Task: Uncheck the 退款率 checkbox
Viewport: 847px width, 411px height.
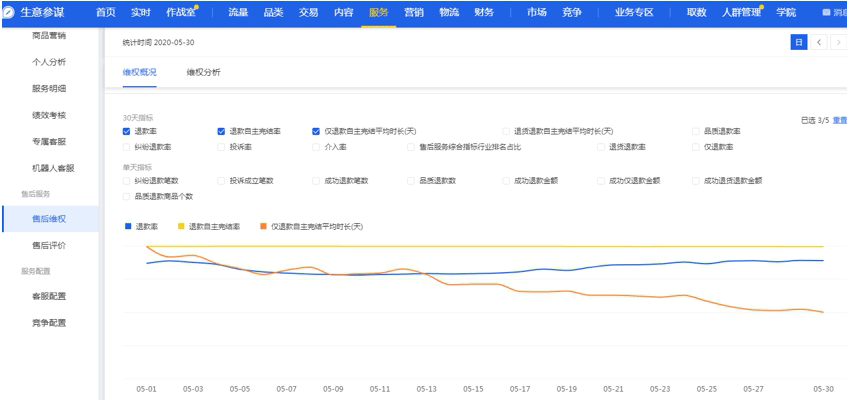Action: tap(126, 131)
